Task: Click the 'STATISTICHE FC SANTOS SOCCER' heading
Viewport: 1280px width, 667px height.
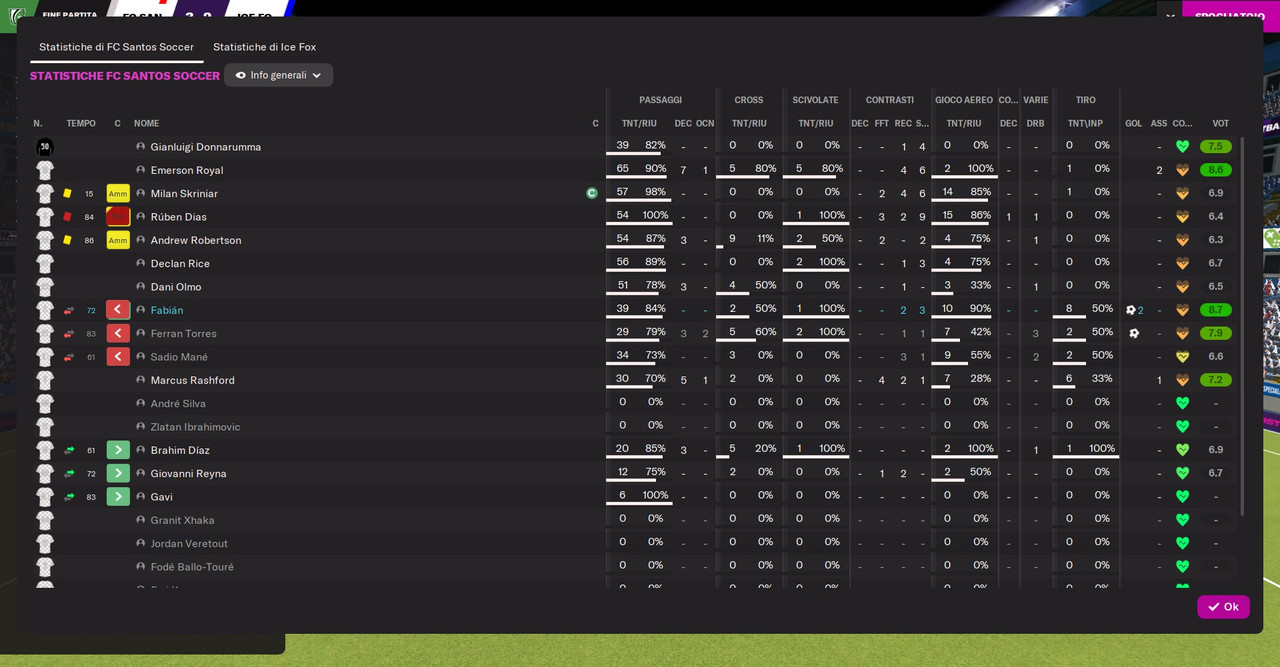Action: (125, 76)
